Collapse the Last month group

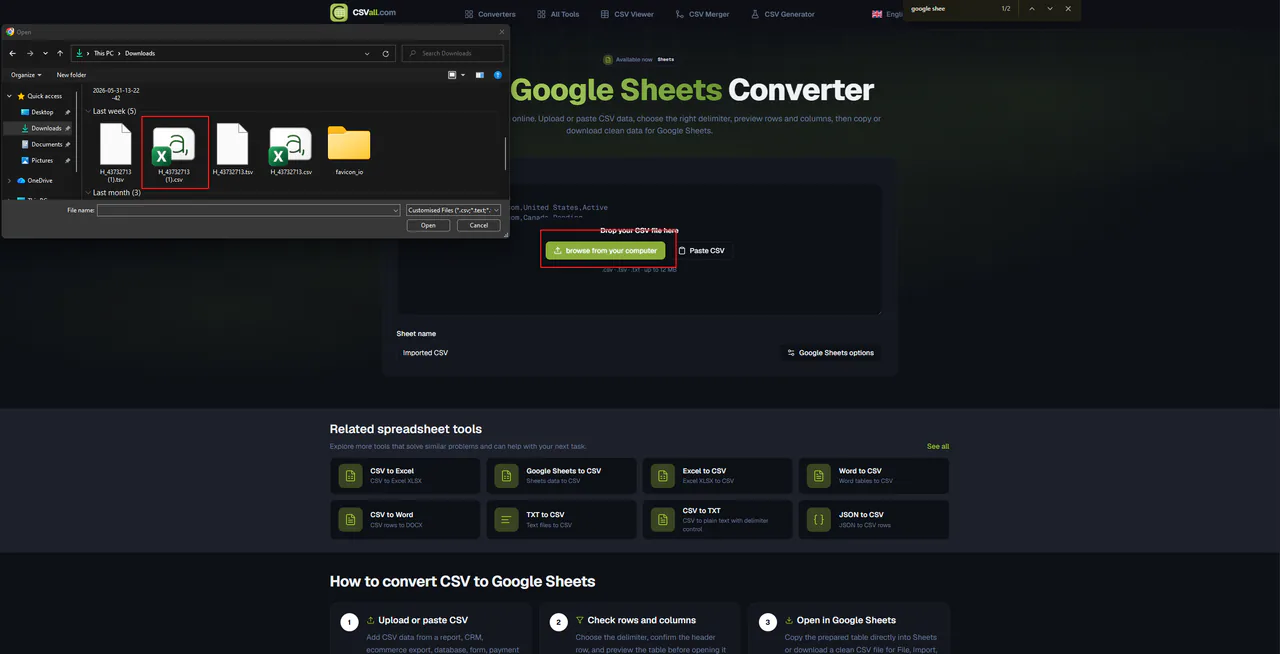click(88, 193)
